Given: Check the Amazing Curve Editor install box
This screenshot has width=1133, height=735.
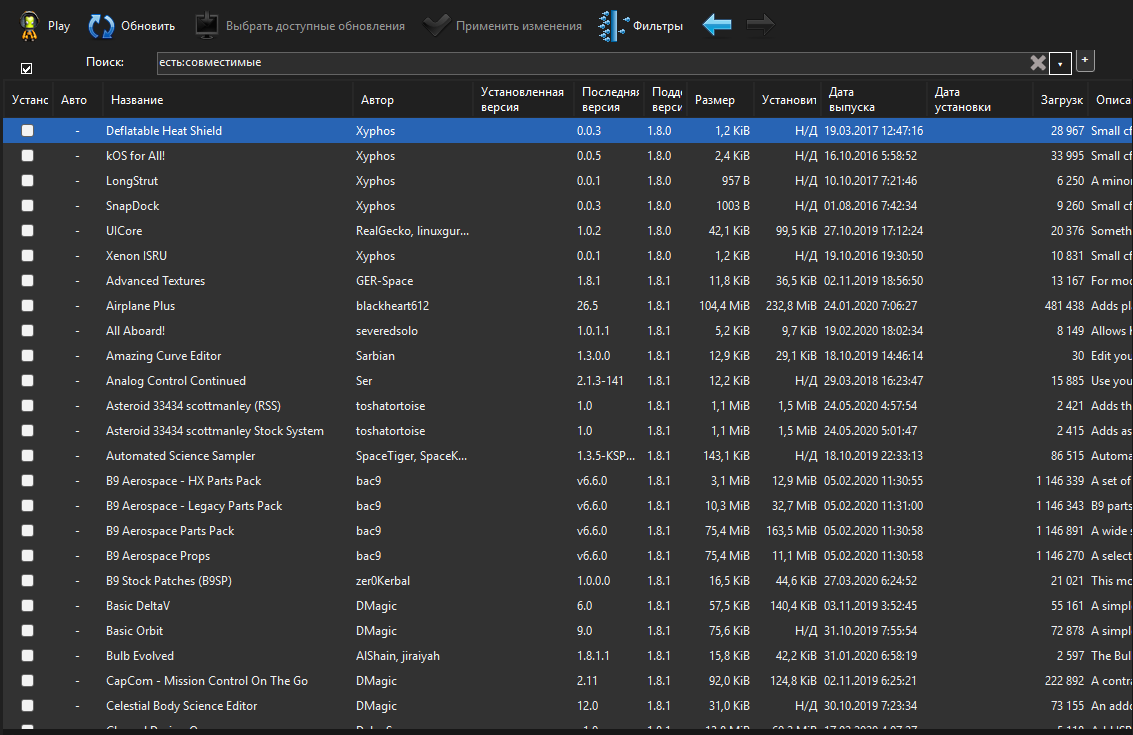Looking at the screenshot, I should (27, 356).
